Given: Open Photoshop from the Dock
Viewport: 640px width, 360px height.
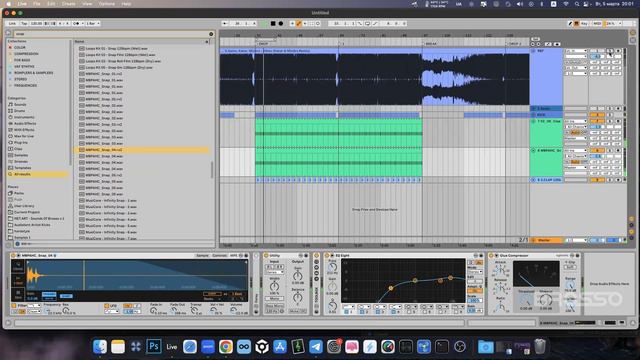Looking at the screenshot, I should click(153, 347).
